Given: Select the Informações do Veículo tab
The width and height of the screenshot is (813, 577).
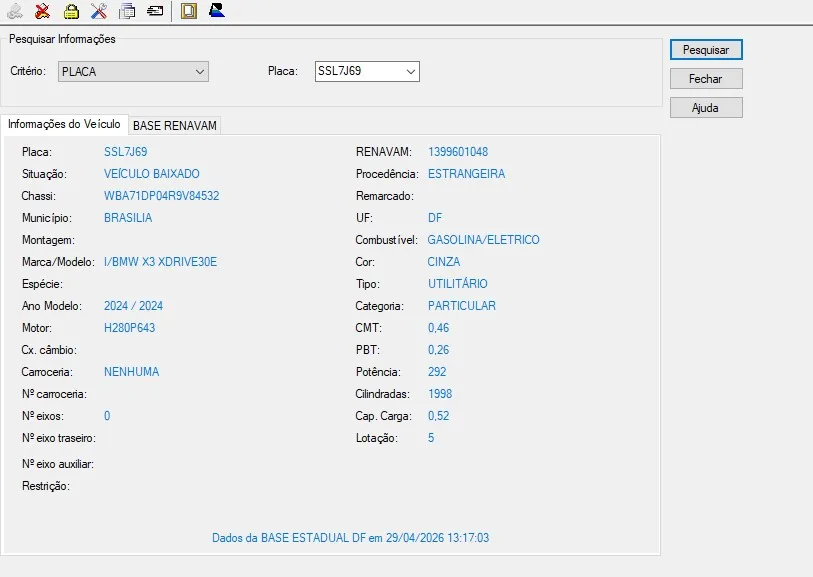Looking at the screenshot, I should tap(64, 124).
